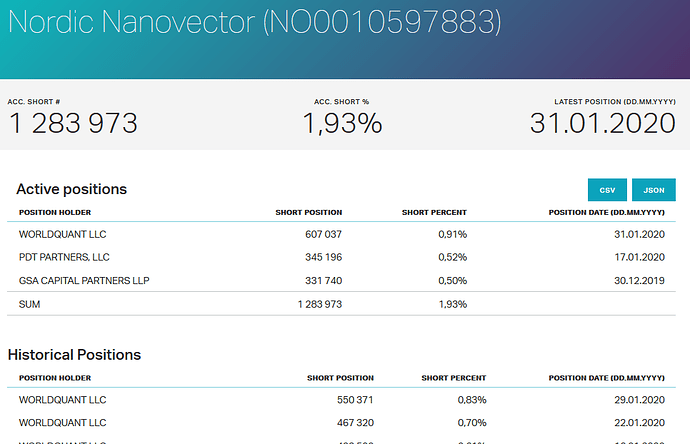
Task: Click the historical short position 550 371
Action: click(x=355, y=400)
